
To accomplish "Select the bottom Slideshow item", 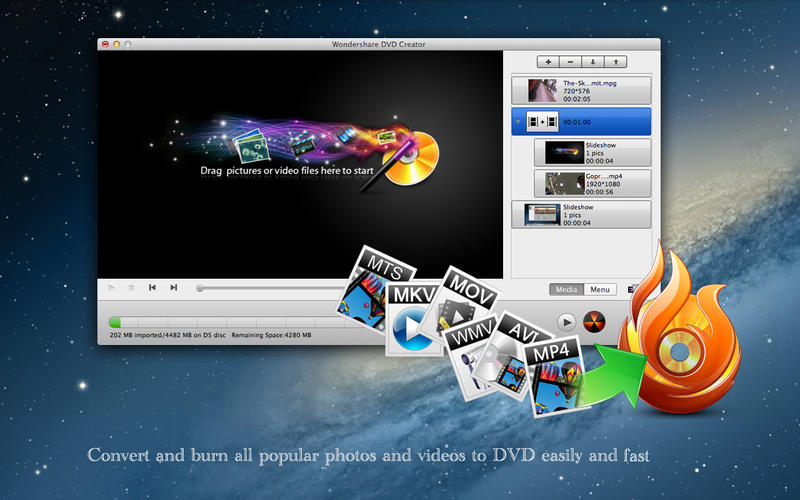I will (x=581, y=214).
